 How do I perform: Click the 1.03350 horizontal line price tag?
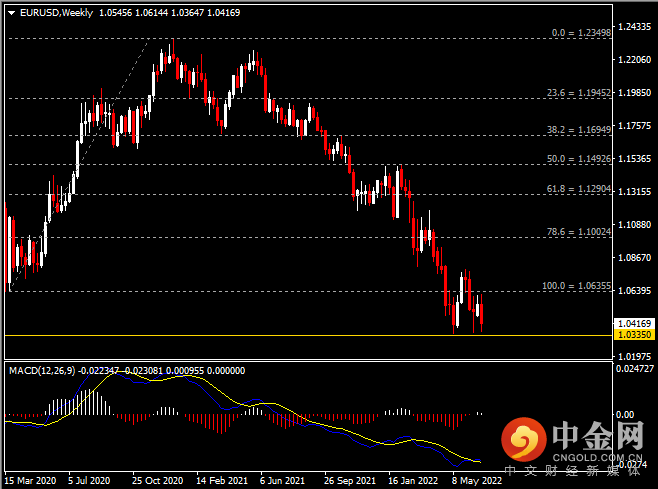pyautogui.click(x=635, y=335)
